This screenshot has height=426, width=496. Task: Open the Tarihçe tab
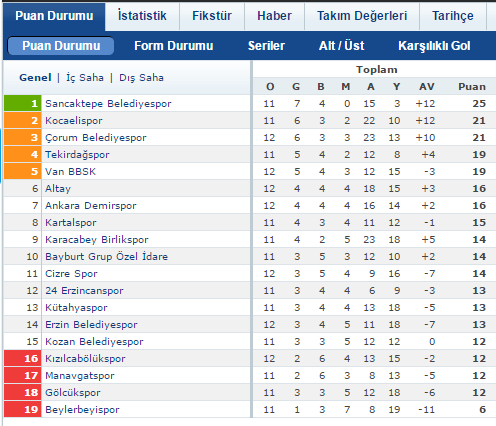point(453,16)
